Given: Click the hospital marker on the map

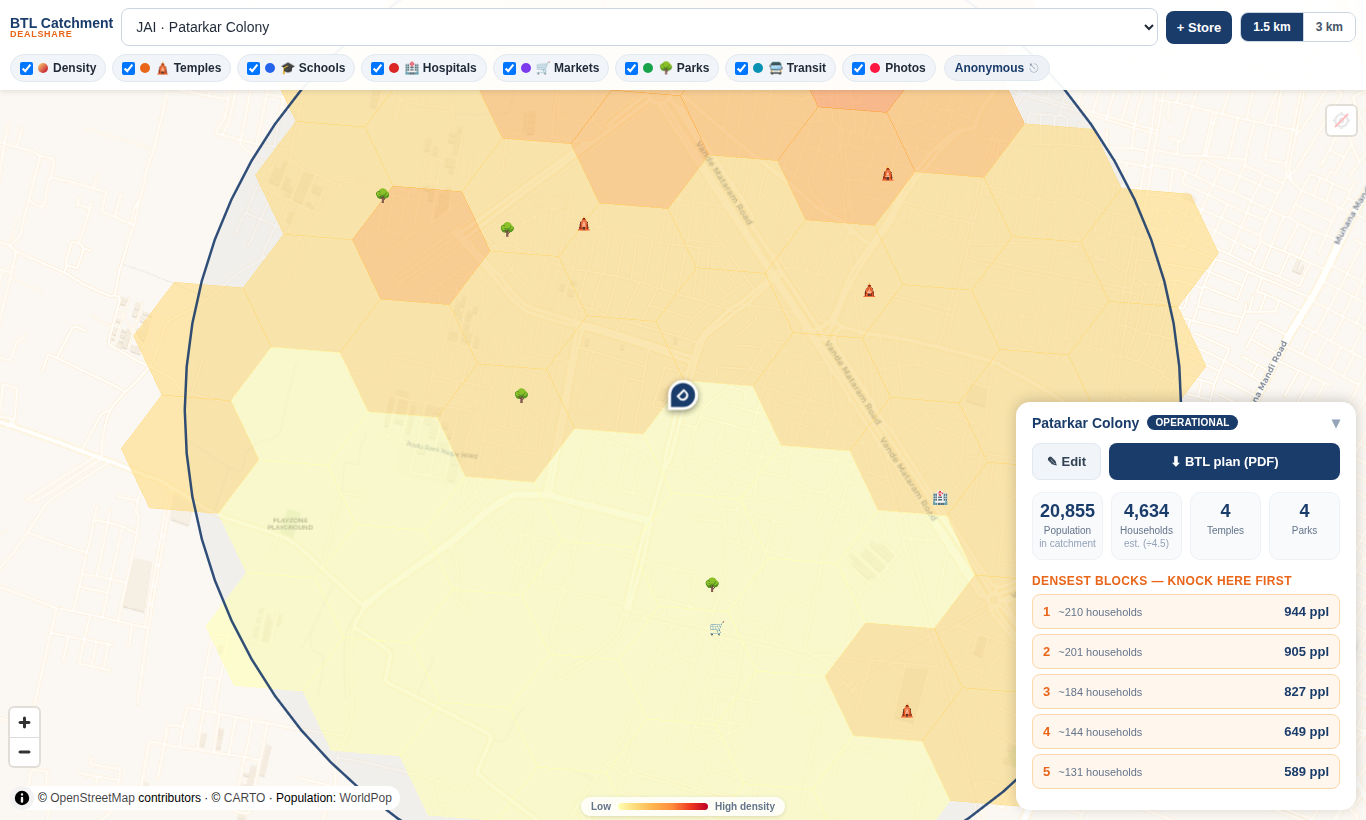Looking at the screenshot, I should (940, 498).
